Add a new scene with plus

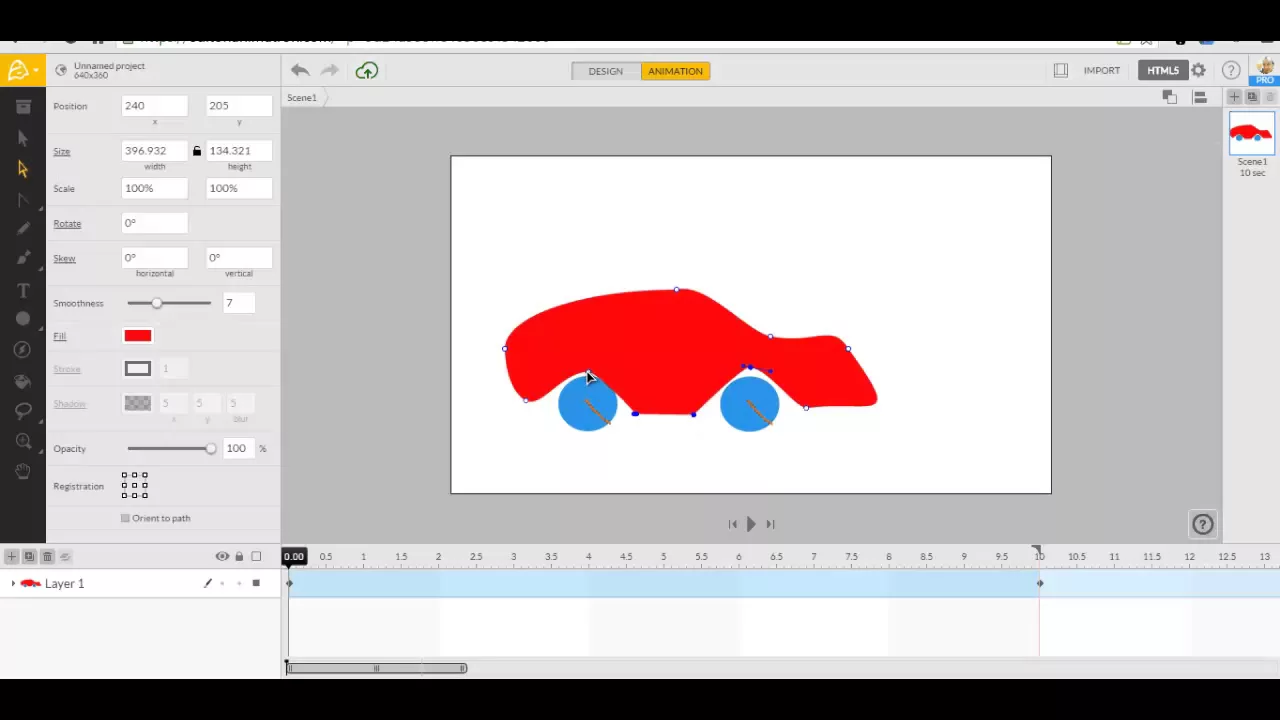pos(1234,97)
